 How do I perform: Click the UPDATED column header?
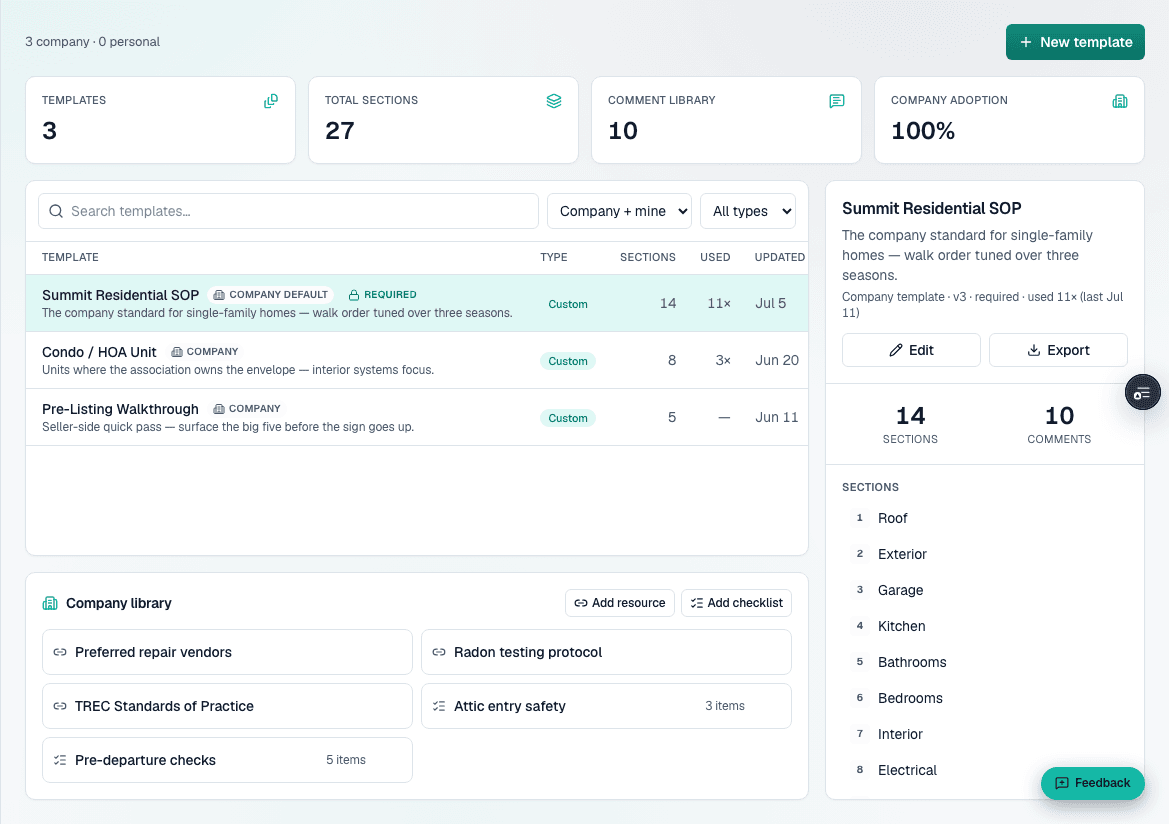click(779, 257)
